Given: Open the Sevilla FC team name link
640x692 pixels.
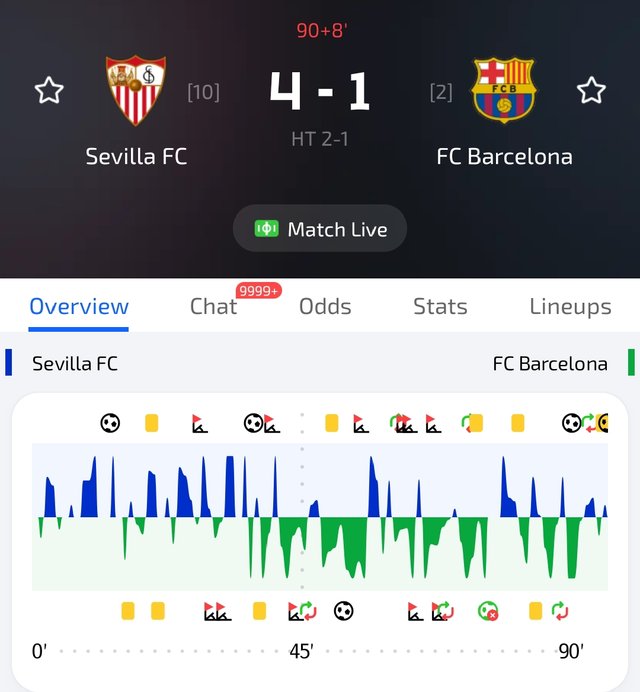Looking at the screenshot, I should (136, 156).
